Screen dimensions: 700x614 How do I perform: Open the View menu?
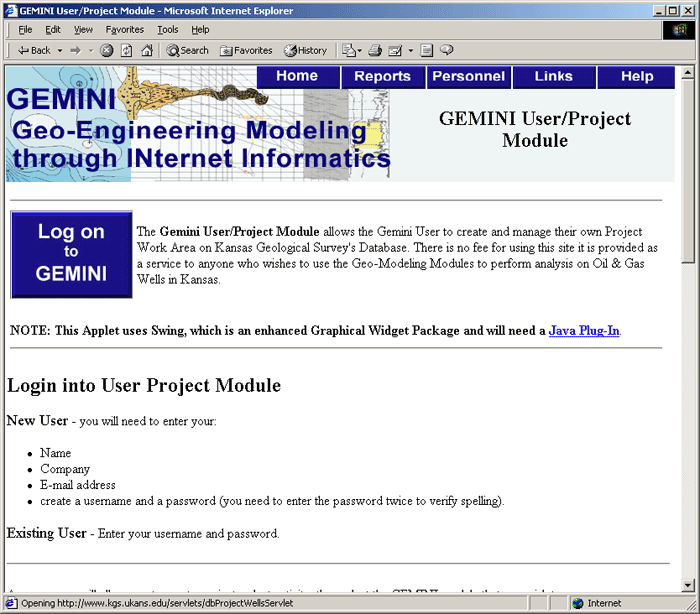coord(83,29)
